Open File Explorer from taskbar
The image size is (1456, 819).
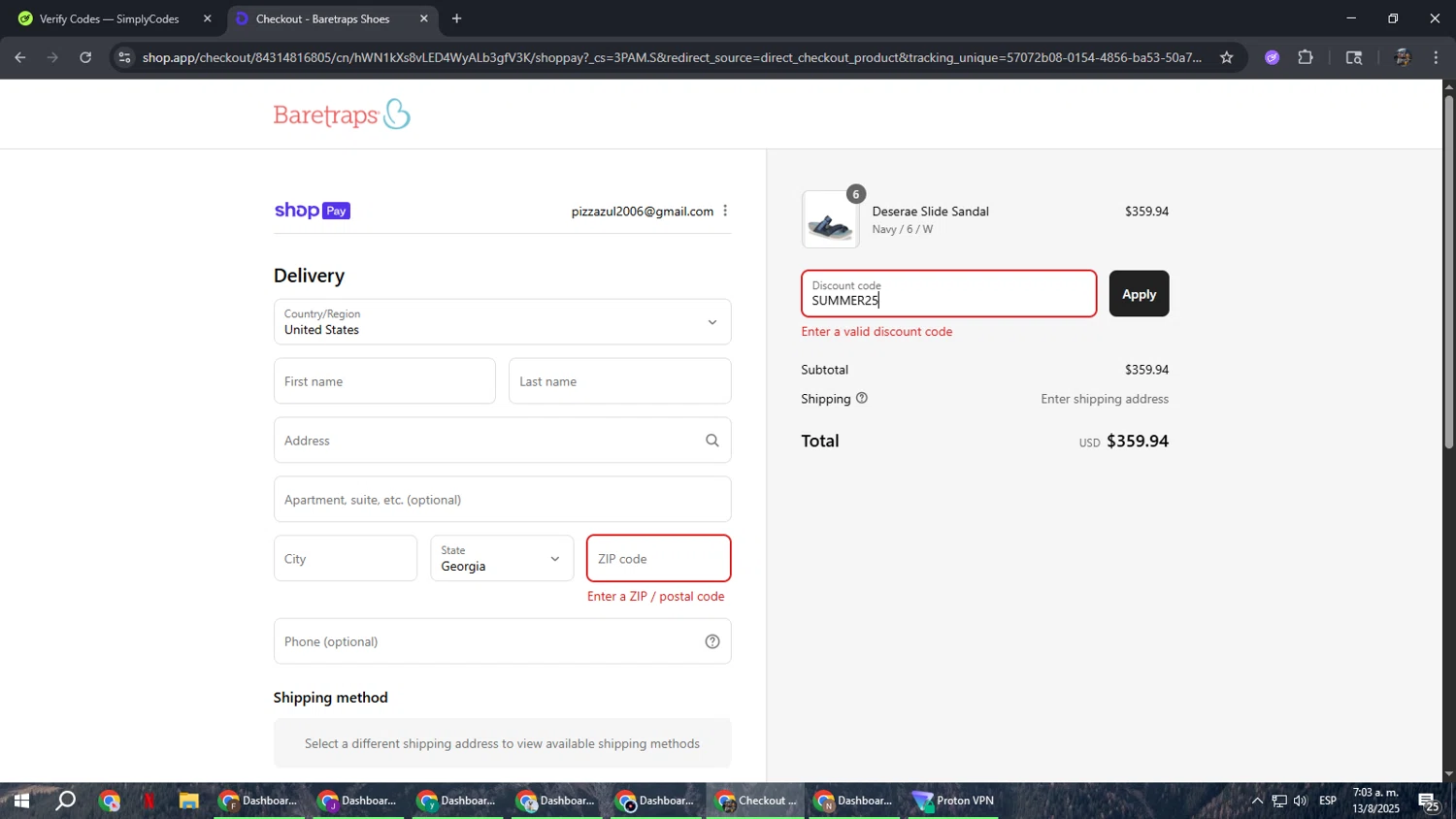point(188,801)
